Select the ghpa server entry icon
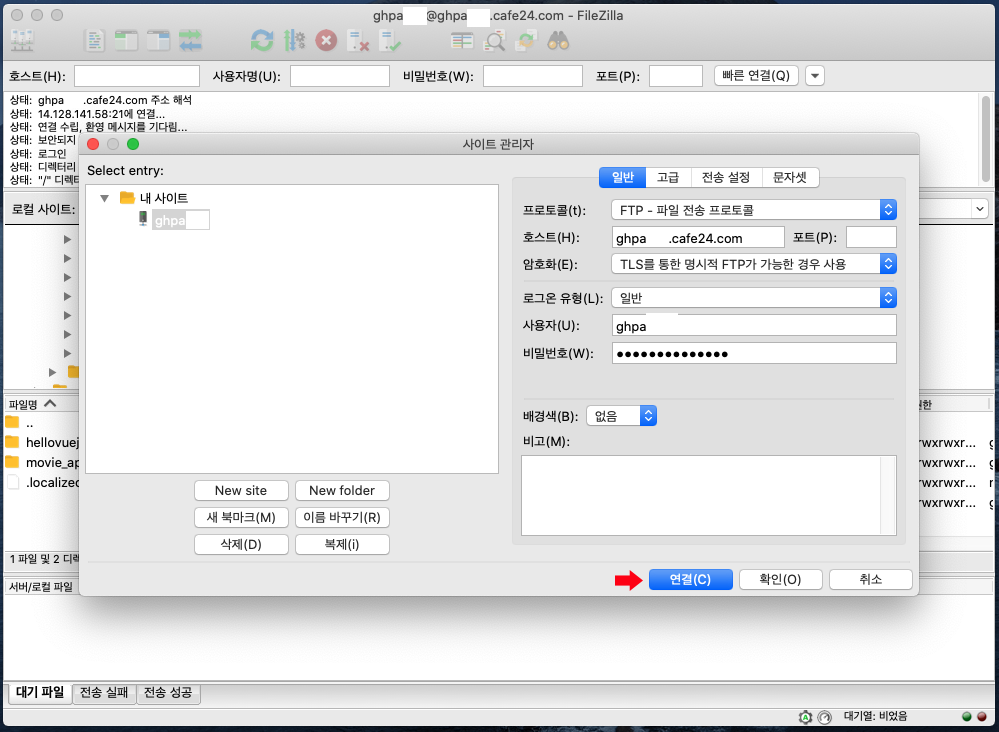 tap(143, 219)
